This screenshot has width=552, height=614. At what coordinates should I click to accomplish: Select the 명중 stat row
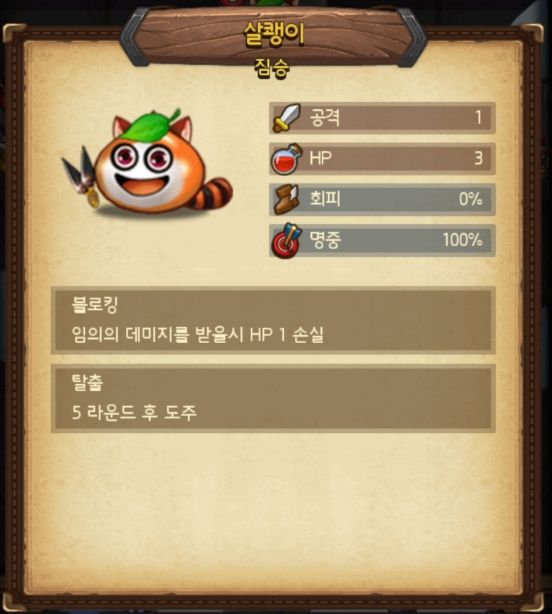[382, 240]
